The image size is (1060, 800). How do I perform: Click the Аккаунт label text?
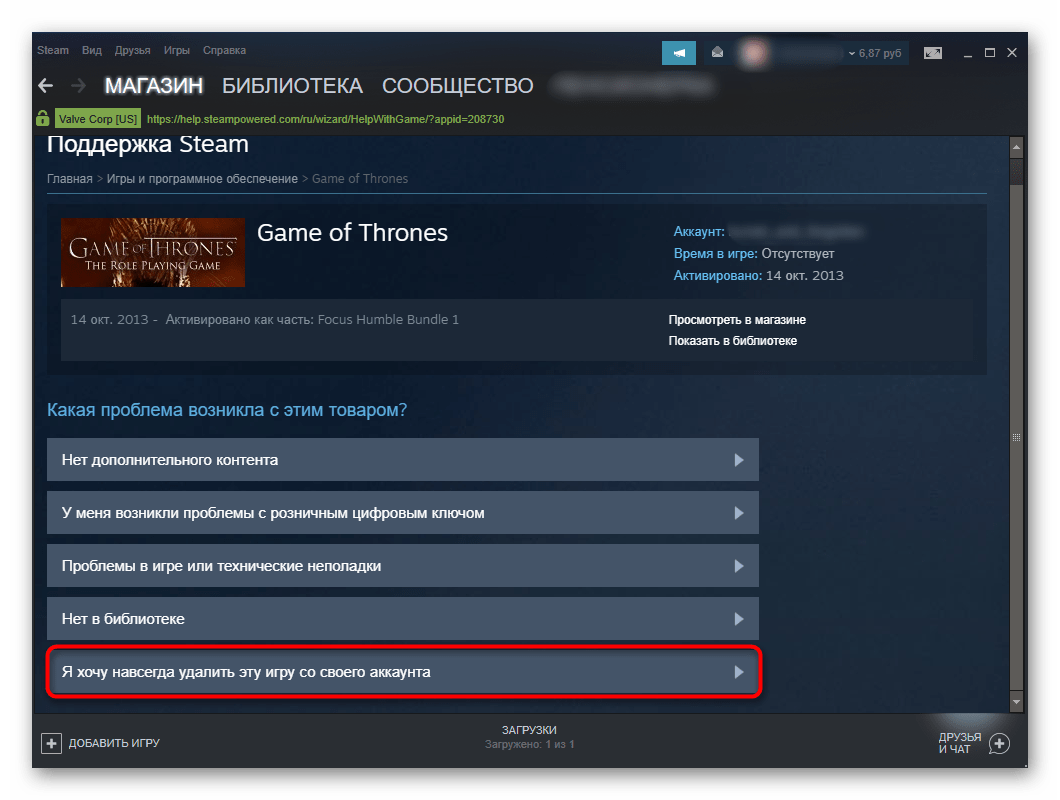[x=699, y=231]
